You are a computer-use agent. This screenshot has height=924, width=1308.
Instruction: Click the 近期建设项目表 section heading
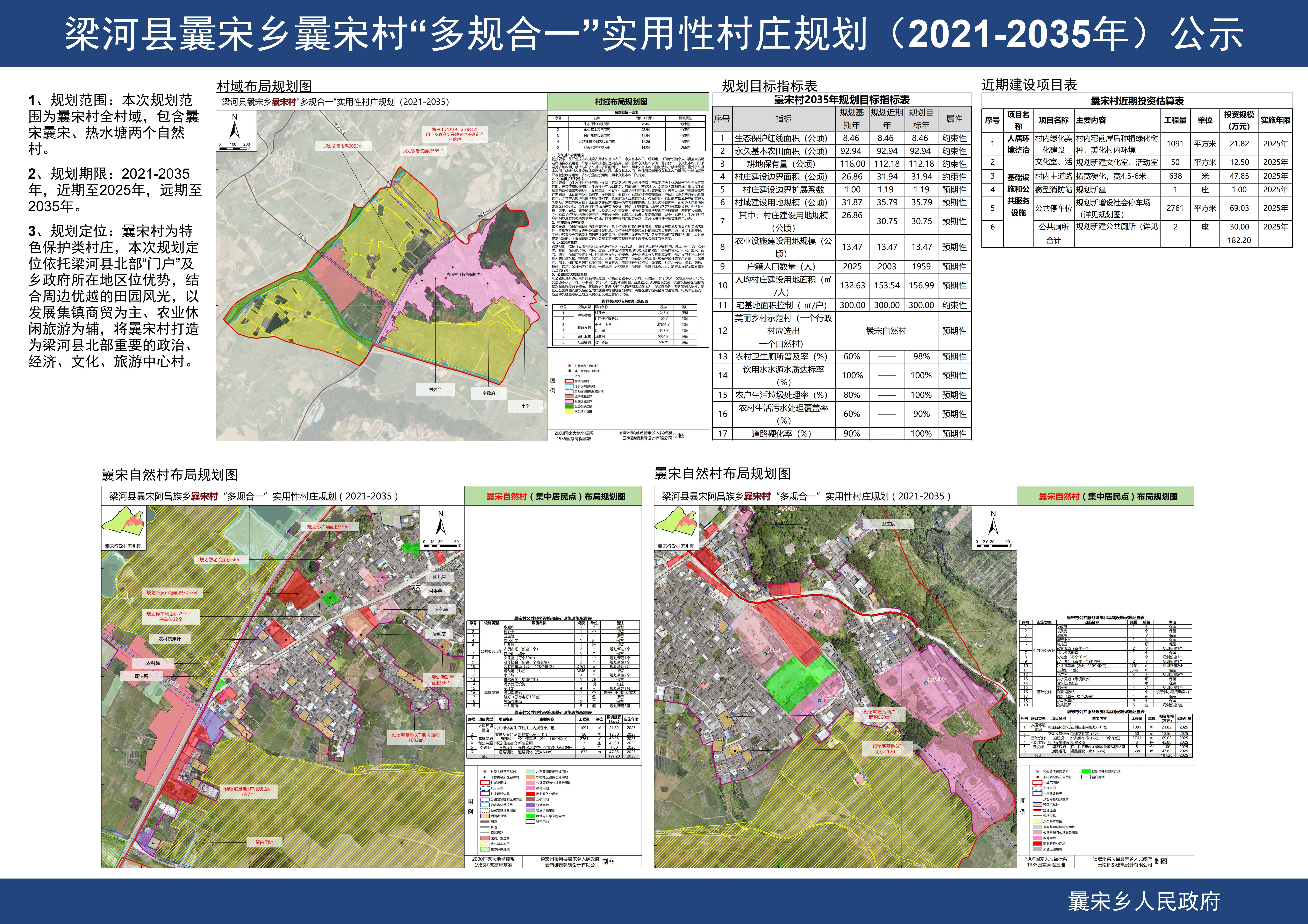[1029, 85]
